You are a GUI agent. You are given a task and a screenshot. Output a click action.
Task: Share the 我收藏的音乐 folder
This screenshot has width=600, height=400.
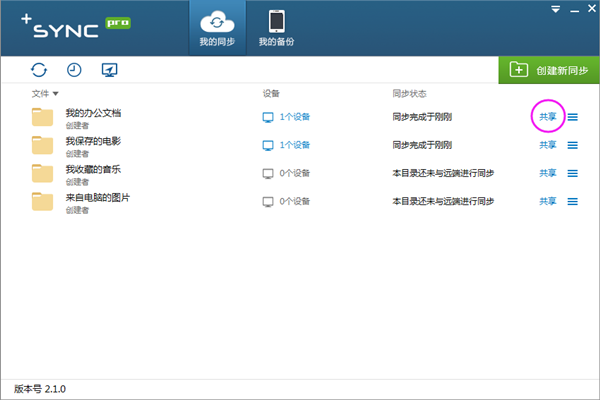point(548,173)
